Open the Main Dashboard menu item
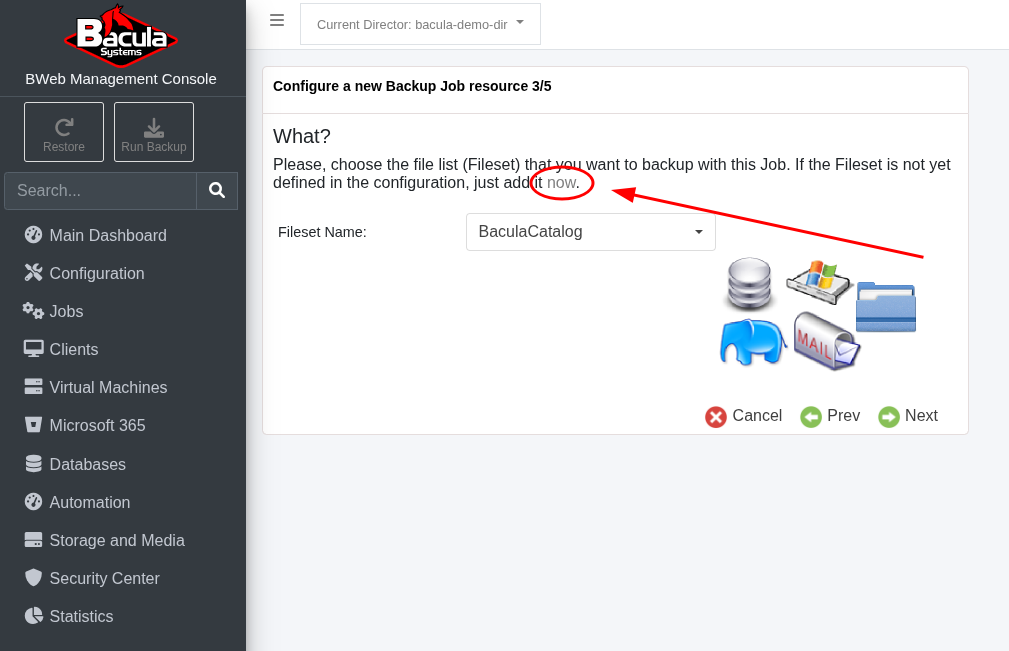The width and height of the screenshot is (1009, 651). tap(108, 235)
